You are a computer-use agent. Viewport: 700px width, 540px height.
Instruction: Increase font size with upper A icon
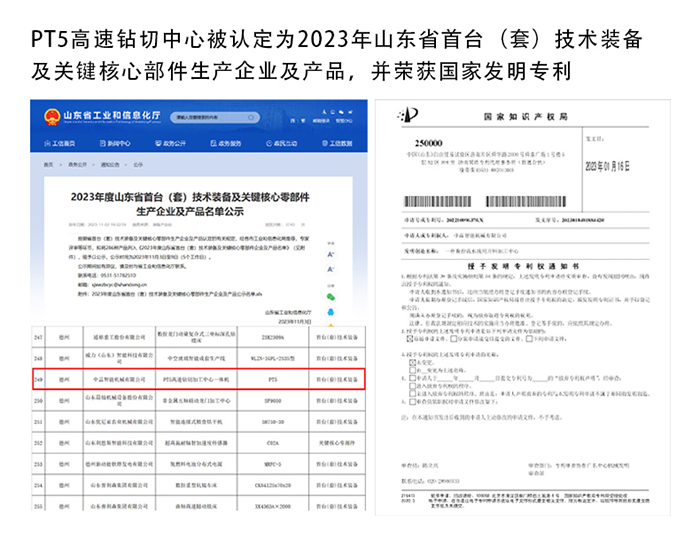tap(331, 254)
